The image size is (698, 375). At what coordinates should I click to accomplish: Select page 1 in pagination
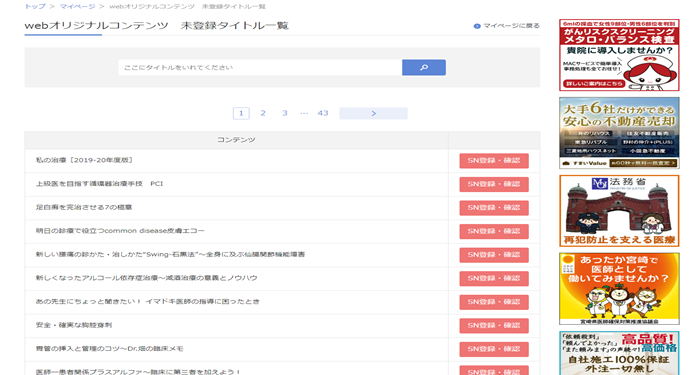click(241, 113)
